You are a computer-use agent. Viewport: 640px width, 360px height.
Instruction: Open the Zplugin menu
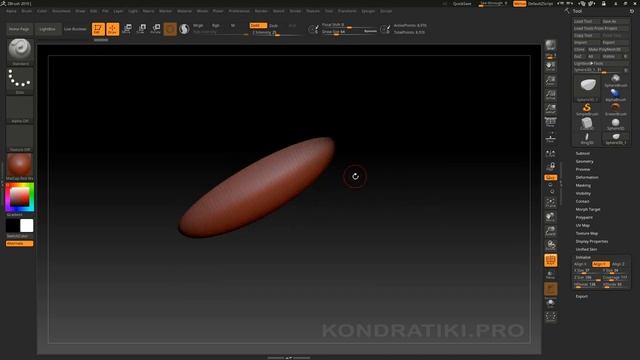coord(368,11)
